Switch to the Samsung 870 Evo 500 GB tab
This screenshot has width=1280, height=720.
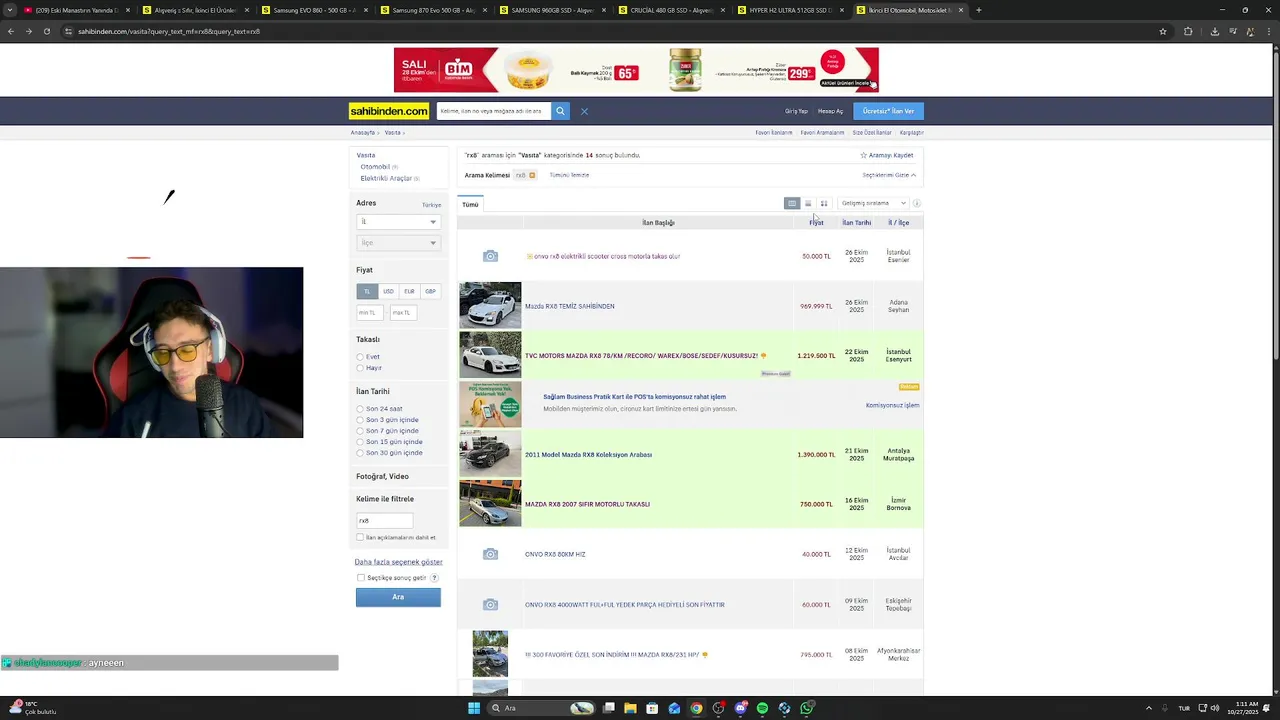click(x=432, y=10)
